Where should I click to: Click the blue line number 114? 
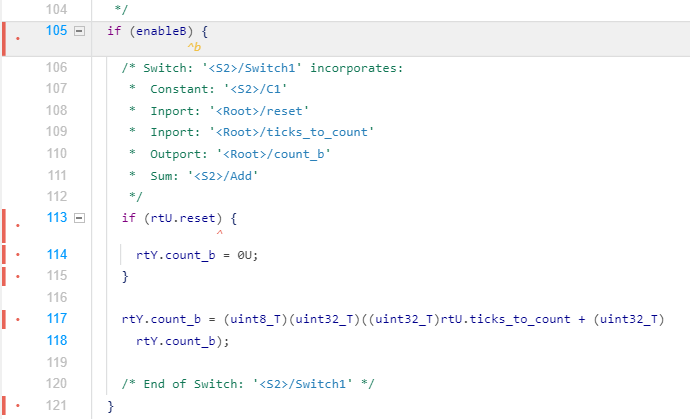[56, 255]
